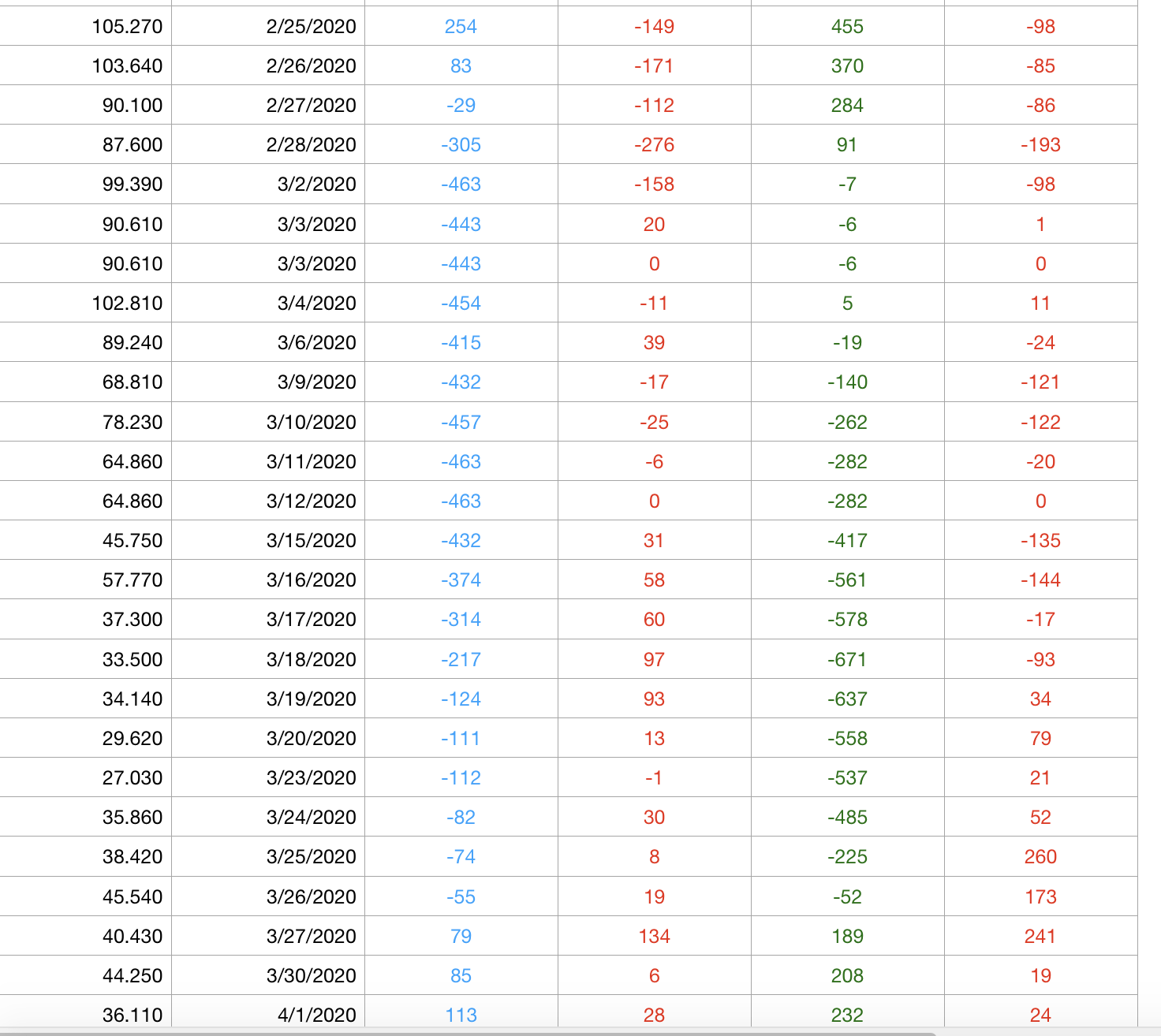Image resolution: width=1161 pixels, height=1036 pixels.
Task: Click the value 260 in last column
Action: click(1041, 856)
